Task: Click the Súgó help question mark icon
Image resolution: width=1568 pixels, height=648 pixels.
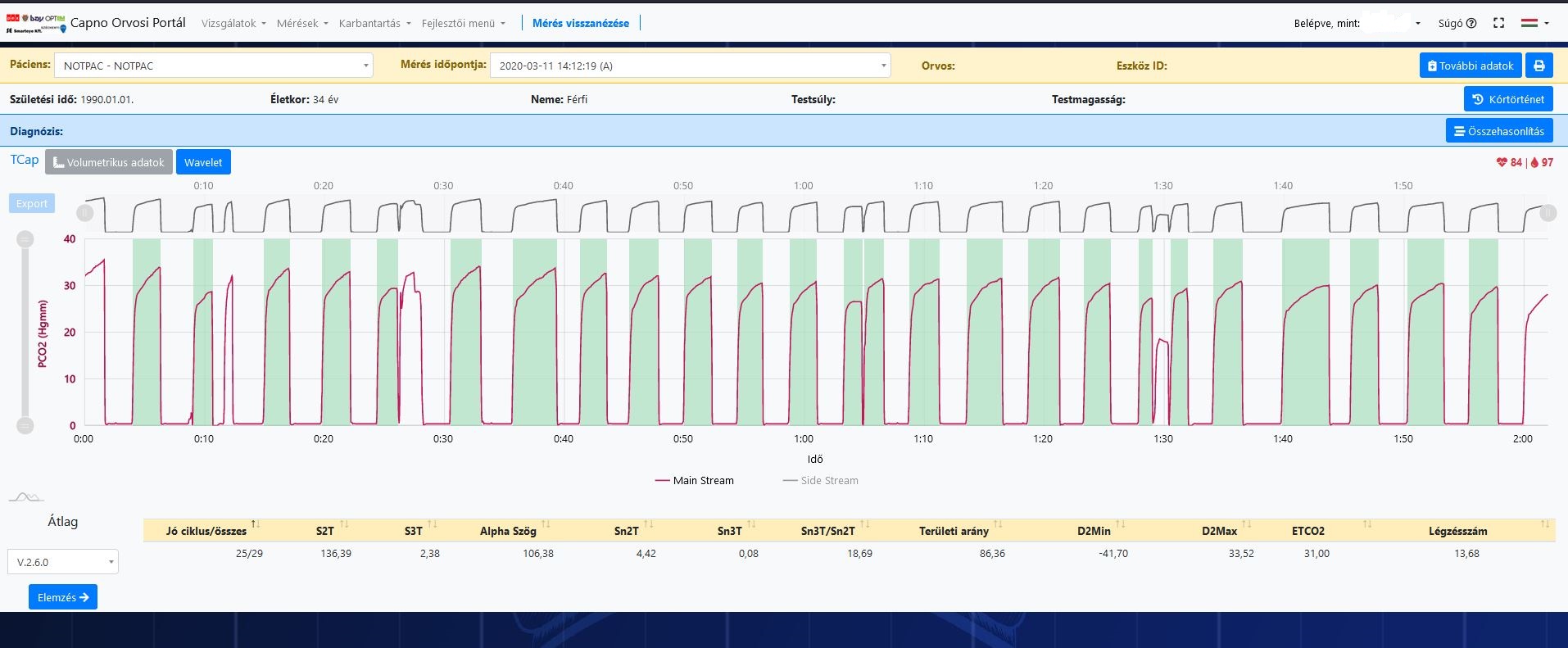Action: coord(1471,23)
